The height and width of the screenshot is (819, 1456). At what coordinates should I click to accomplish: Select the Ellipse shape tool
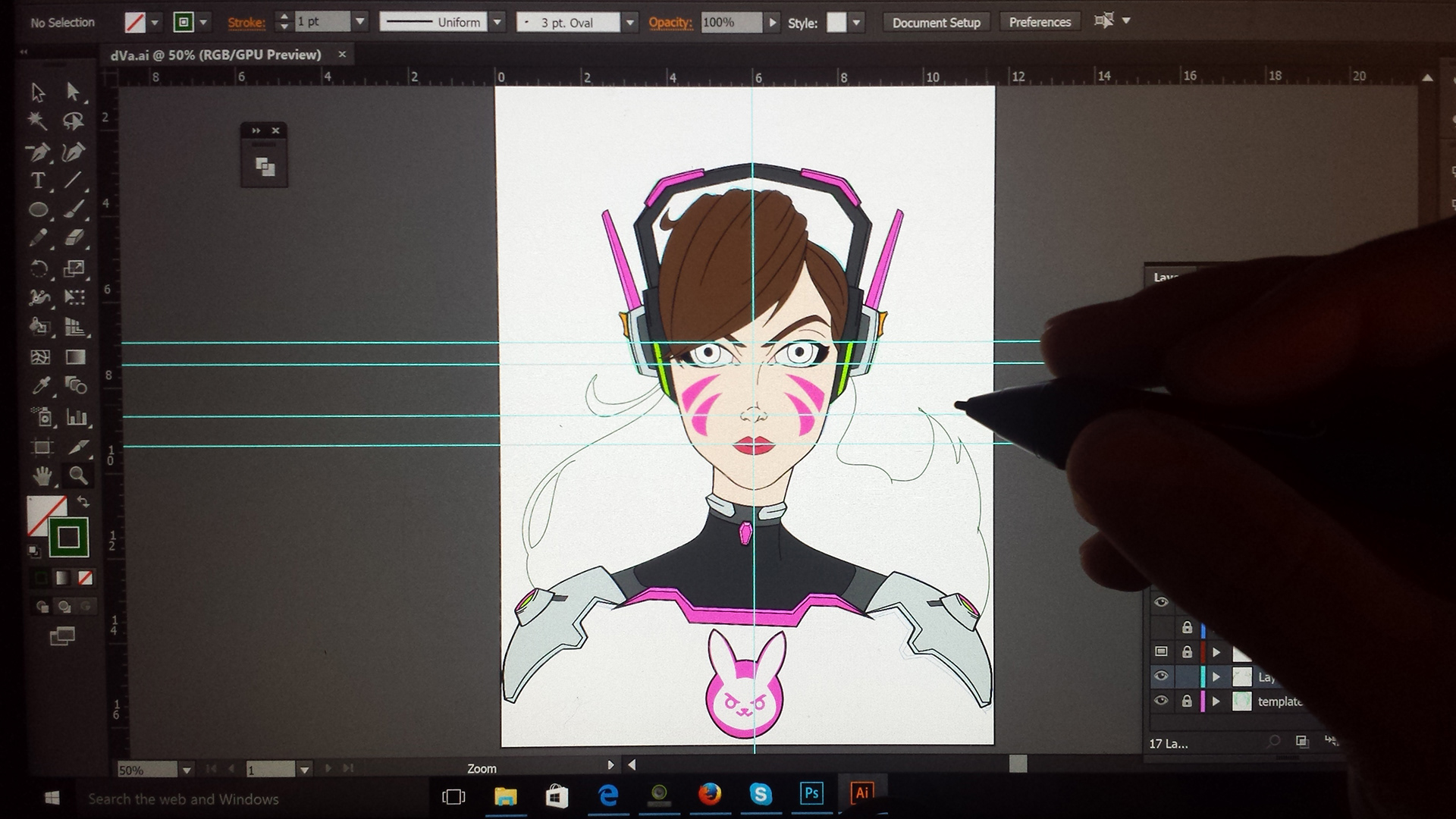coord(38,210)
